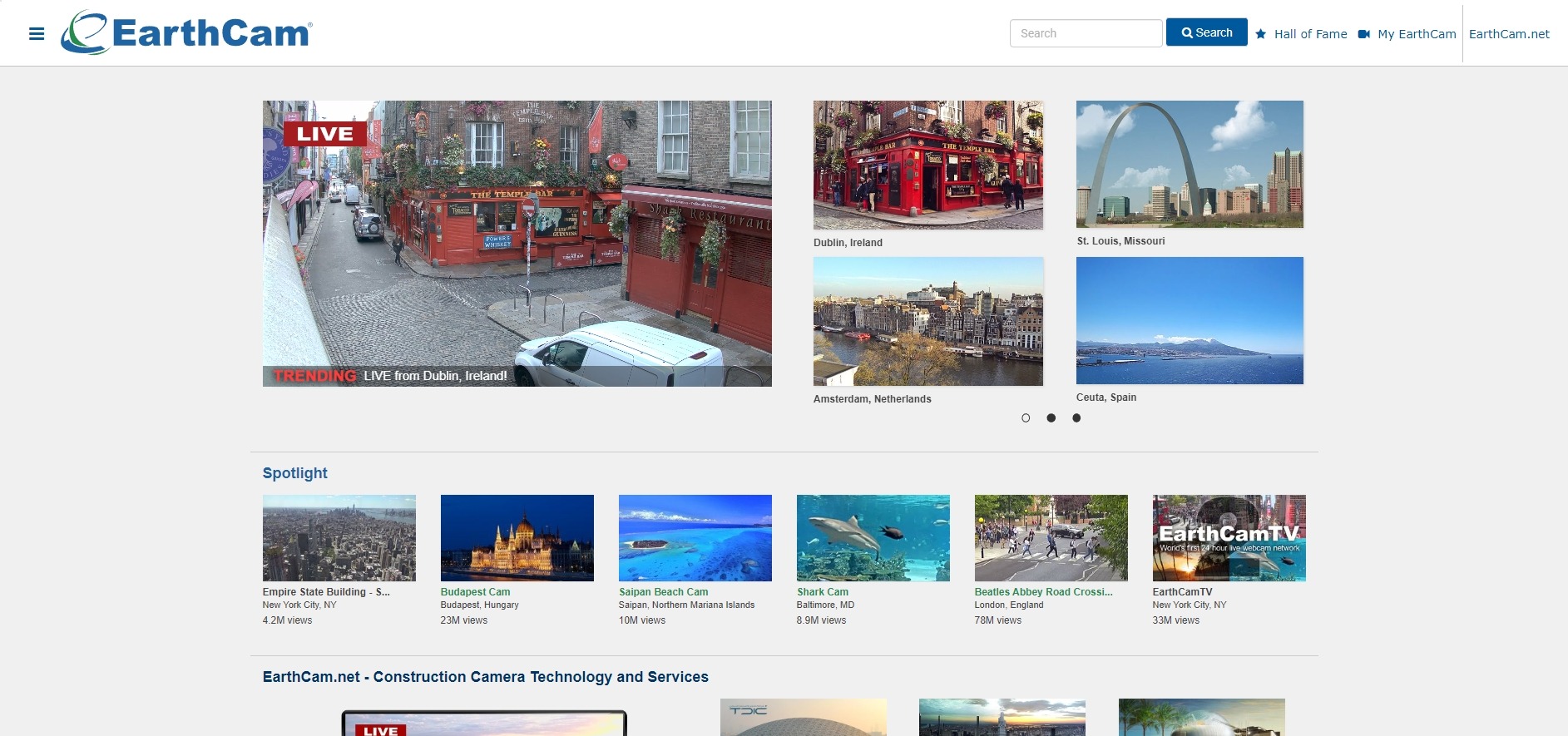Open the Empire State Building cam thumbnail
The image size is (1568, 736).
[339, 538]
